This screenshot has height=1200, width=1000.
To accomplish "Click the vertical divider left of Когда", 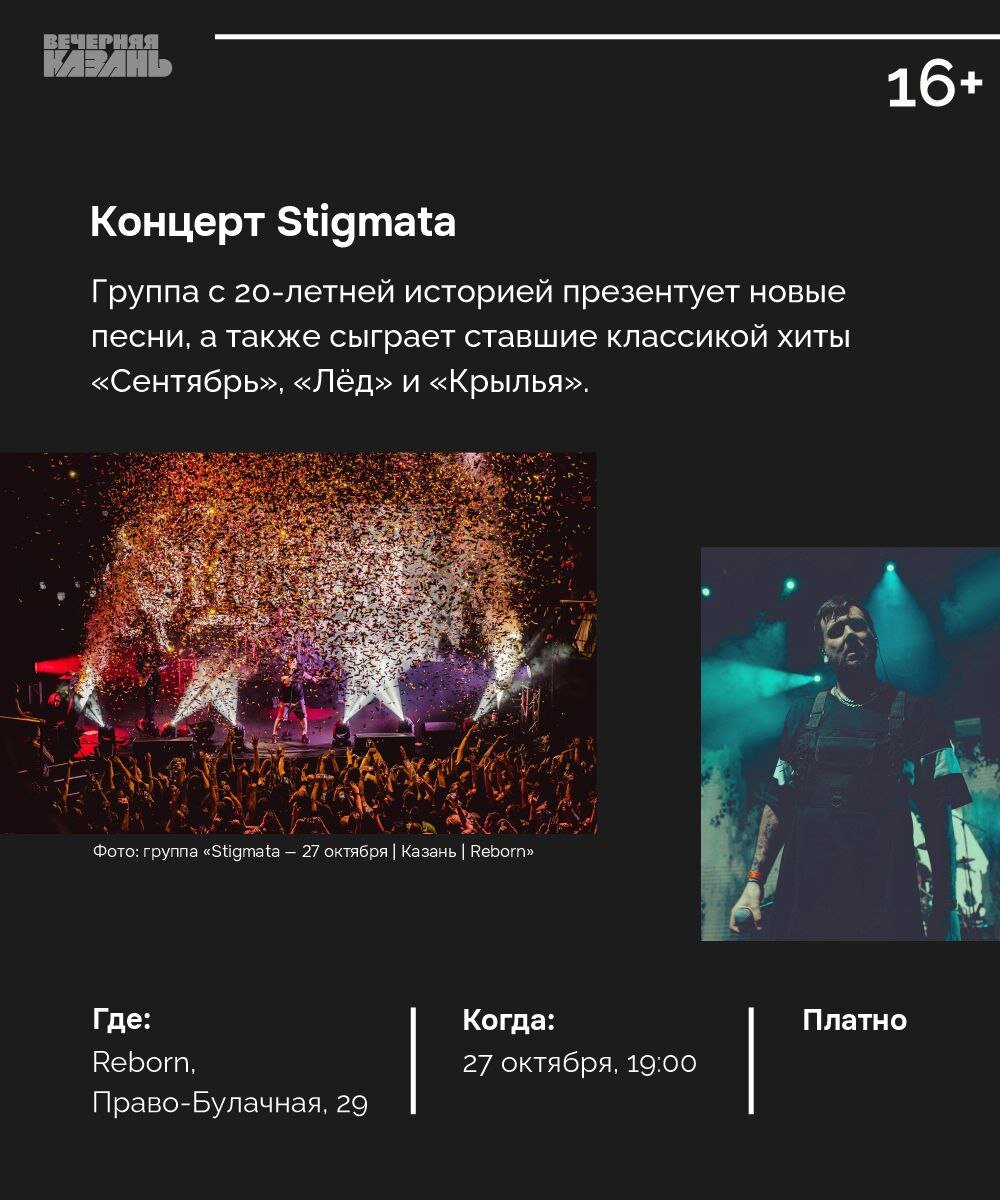I will pyautogui.click(x=413, y=1061).
